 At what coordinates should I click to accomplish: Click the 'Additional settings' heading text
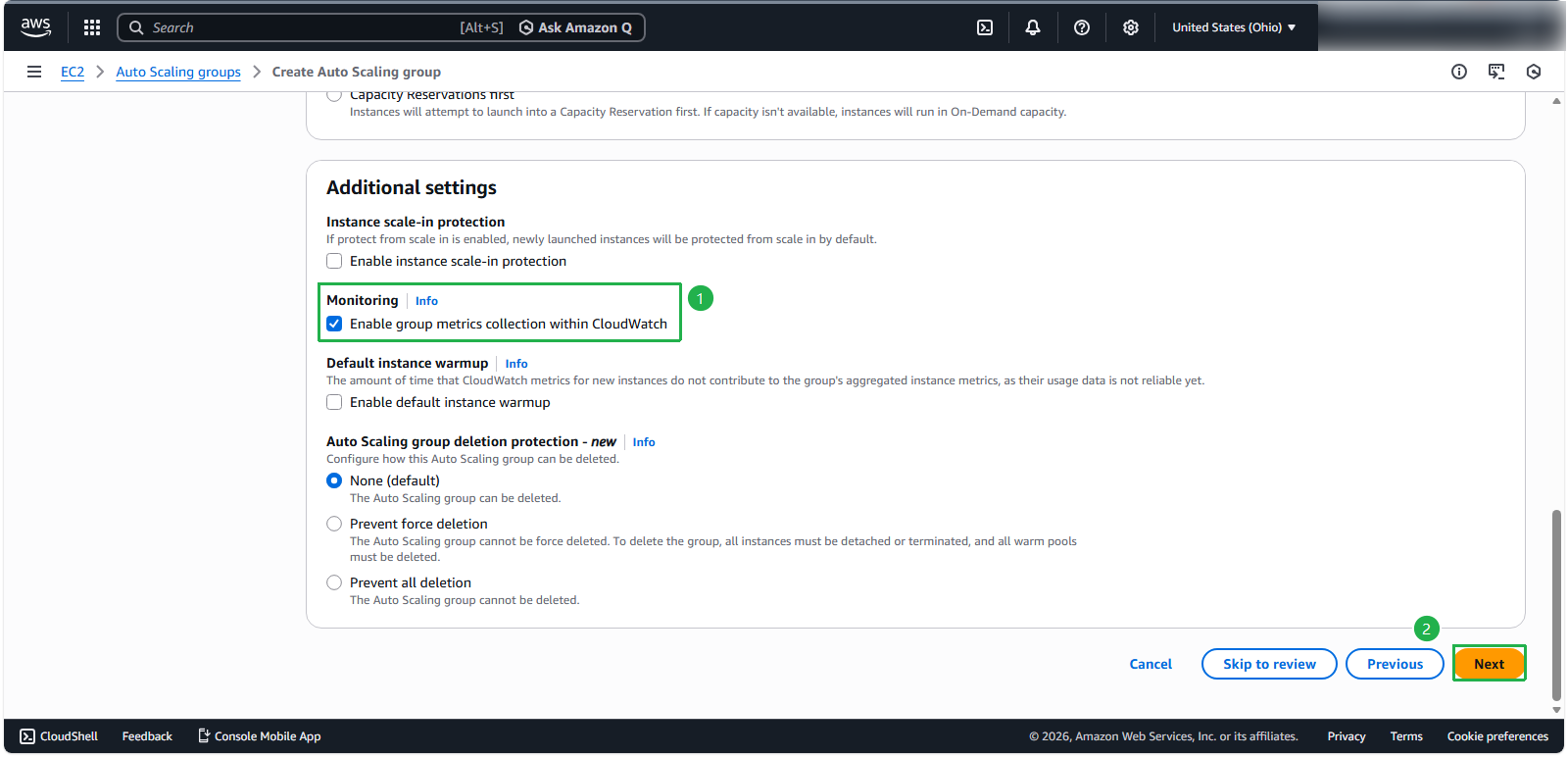(412, 187)
